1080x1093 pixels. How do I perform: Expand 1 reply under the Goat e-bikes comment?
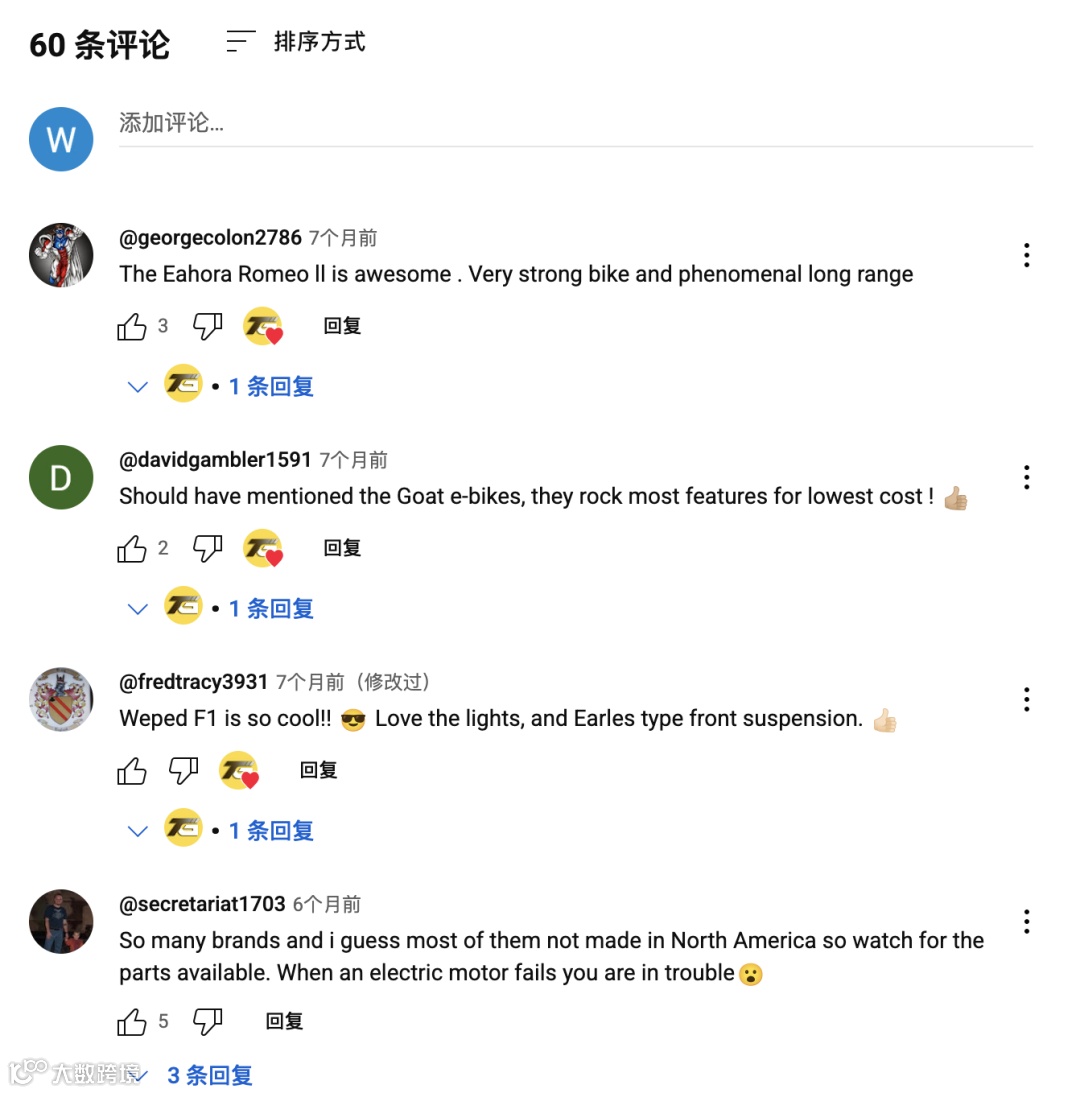pos(220,608)
